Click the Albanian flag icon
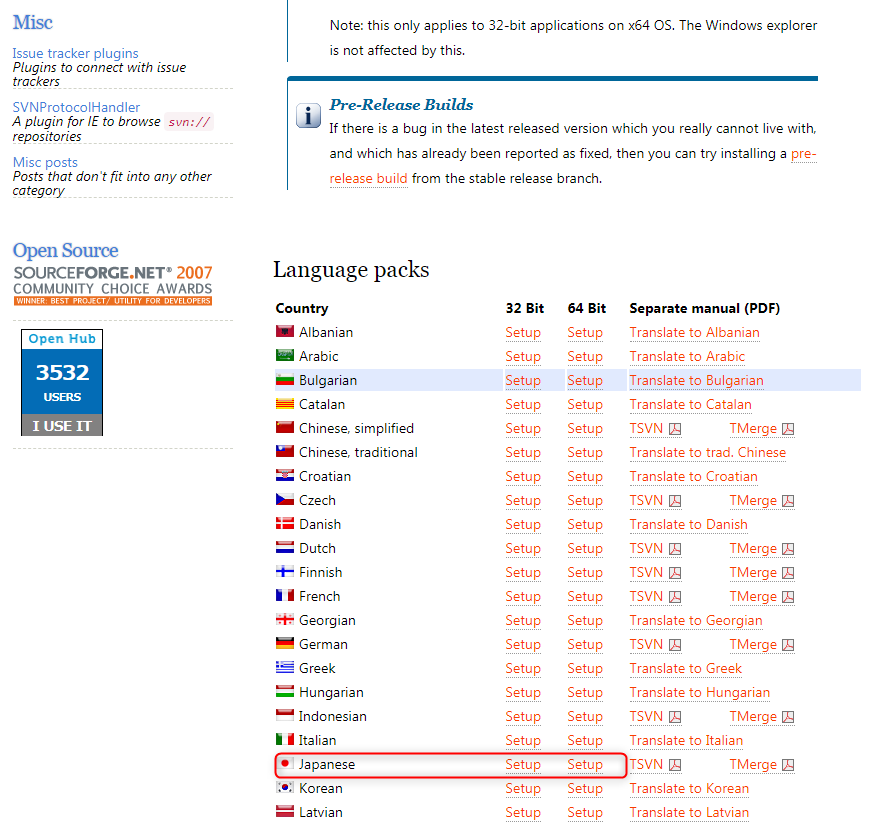 [x=284, y=331]
